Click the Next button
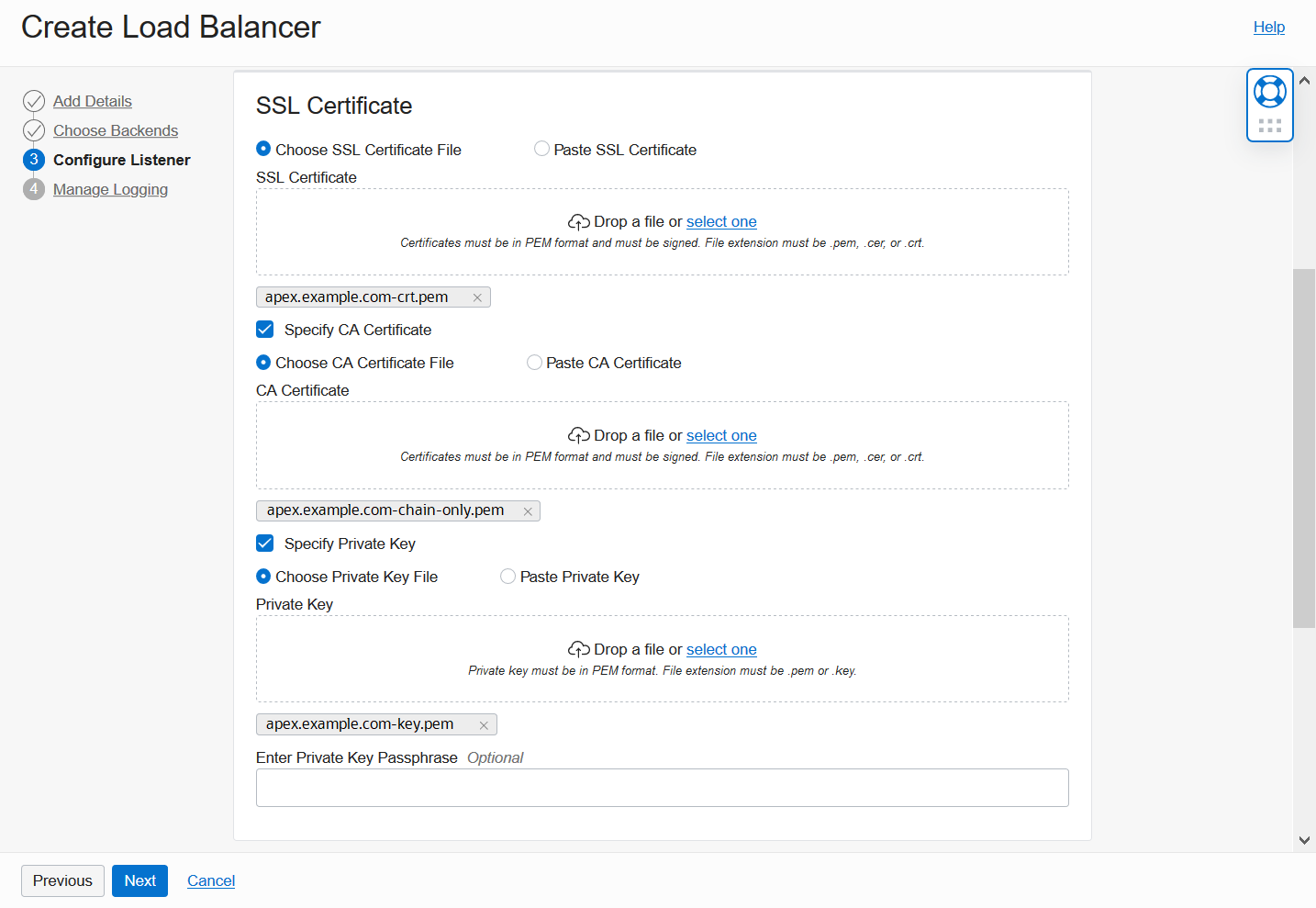1316x908 pixels. click(x=139, y=880)
